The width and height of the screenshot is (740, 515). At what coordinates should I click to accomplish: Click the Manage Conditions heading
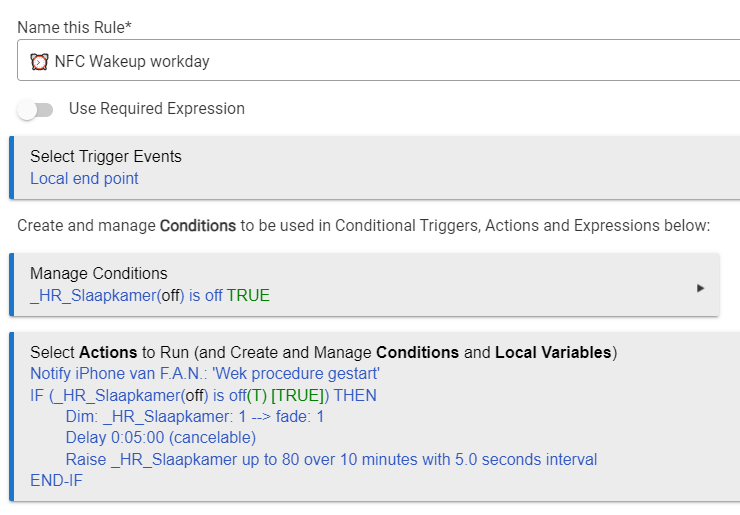[99, 273]
